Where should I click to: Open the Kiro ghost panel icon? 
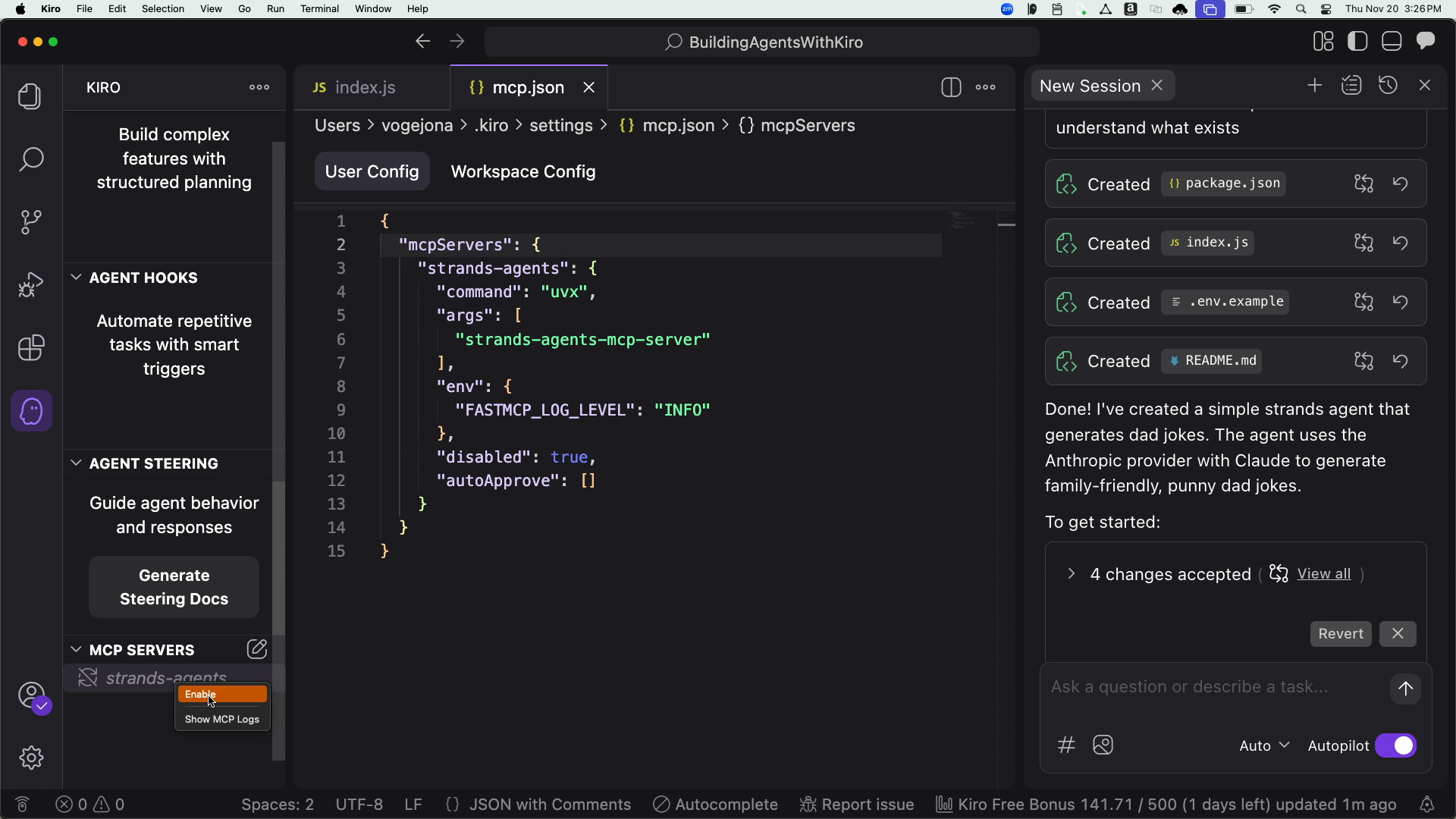[x=31, y=411]
